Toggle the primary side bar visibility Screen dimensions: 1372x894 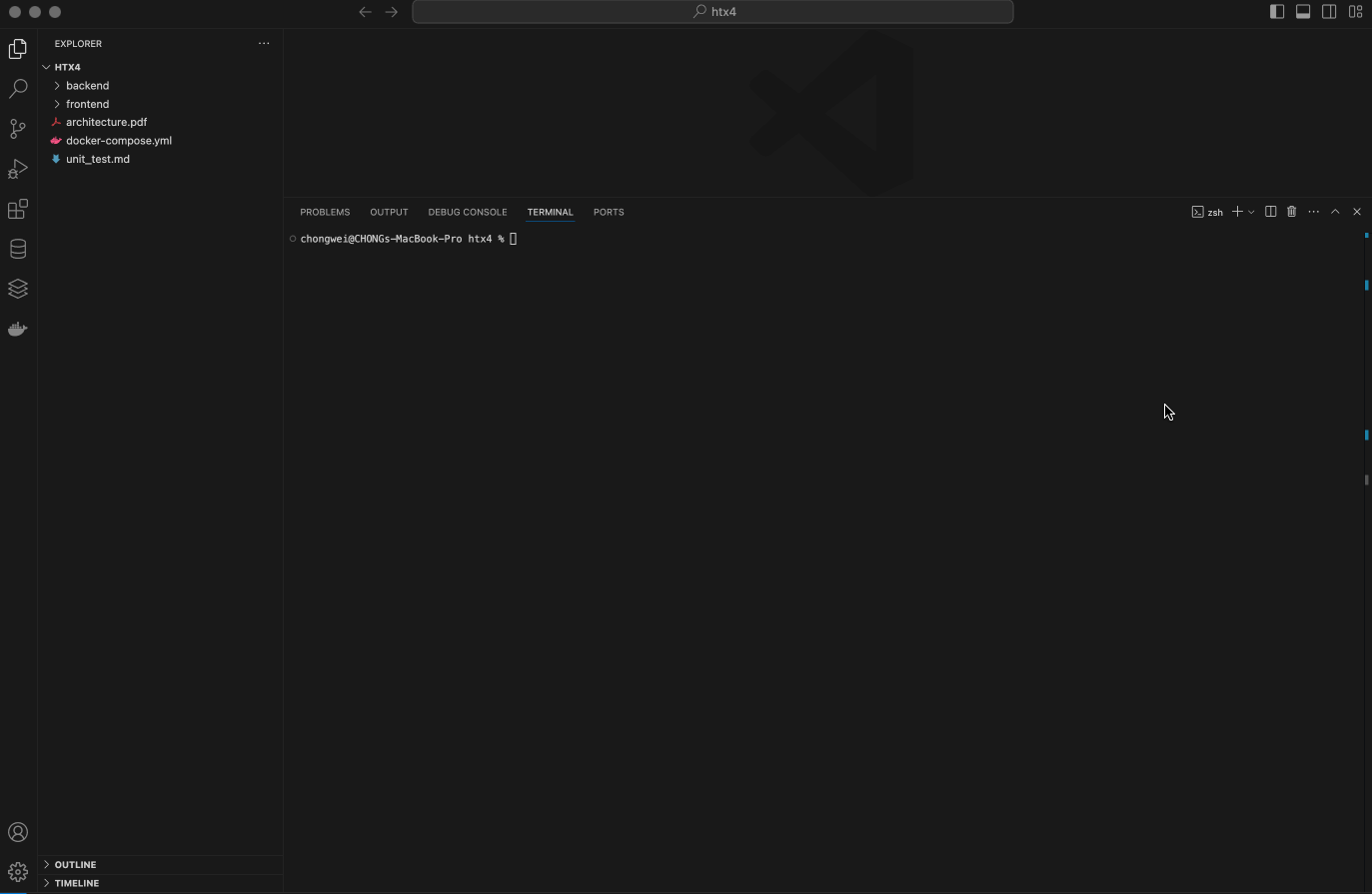coord(1277,12)
